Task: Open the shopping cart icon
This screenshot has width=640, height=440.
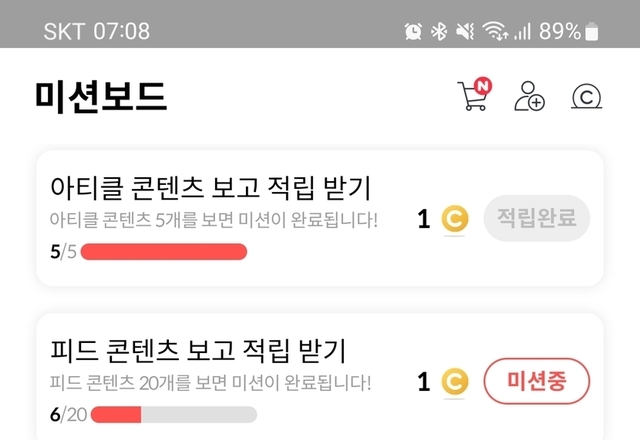Action: (x=474, y=96)
